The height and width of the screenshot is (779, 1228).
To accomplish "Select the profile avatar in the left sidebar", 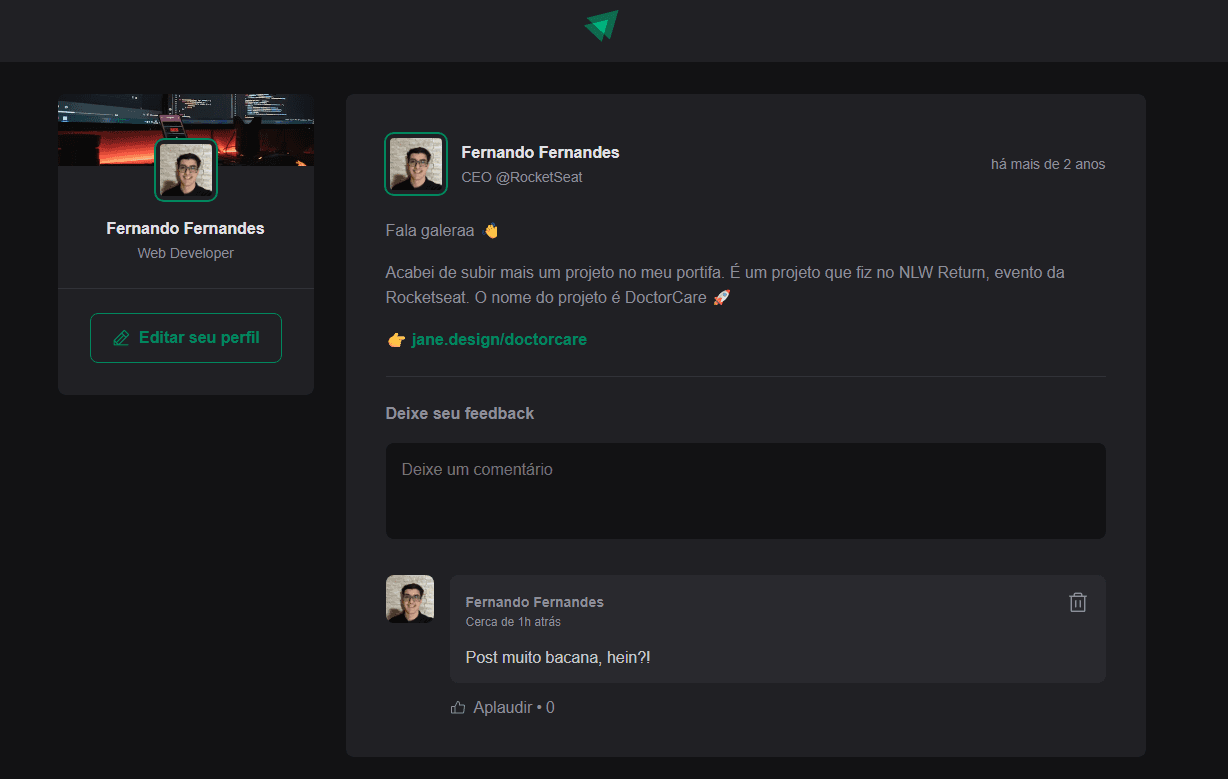I will click(185, 170).
